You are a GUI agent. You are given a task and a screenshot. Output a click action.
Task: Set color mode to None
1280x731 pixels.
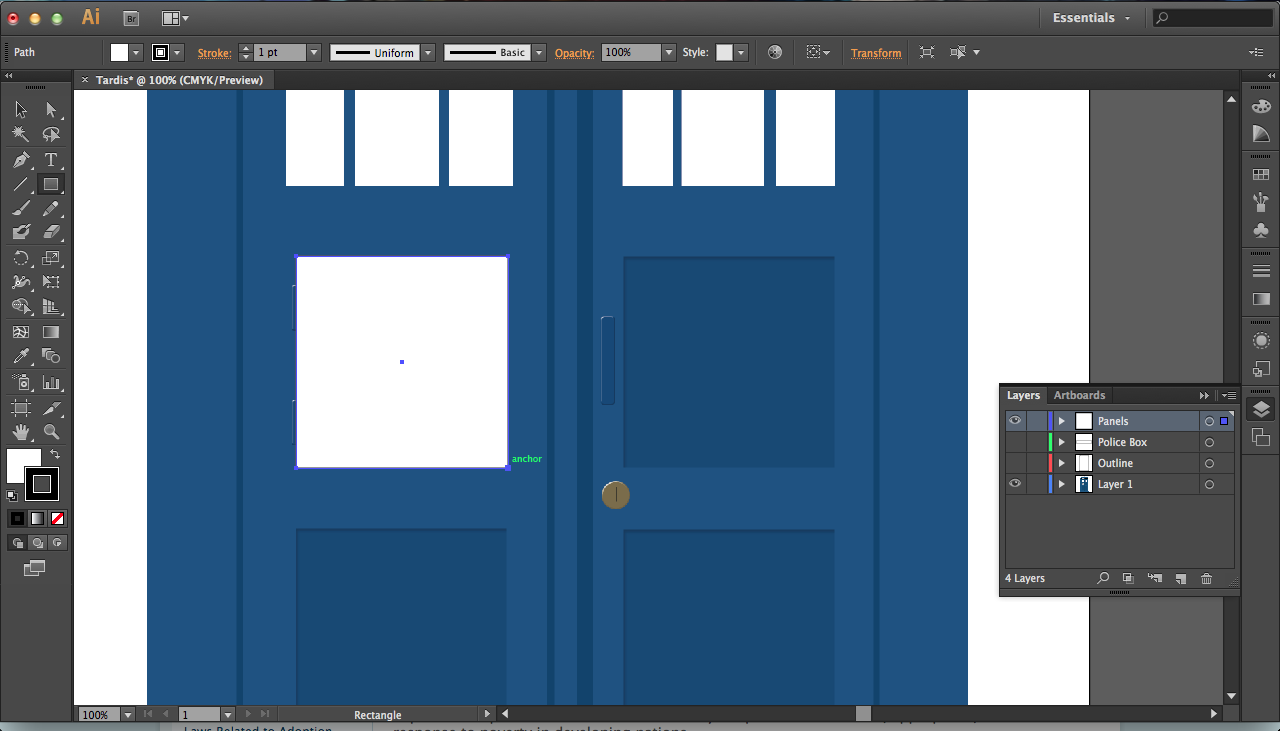coord(57,518)
